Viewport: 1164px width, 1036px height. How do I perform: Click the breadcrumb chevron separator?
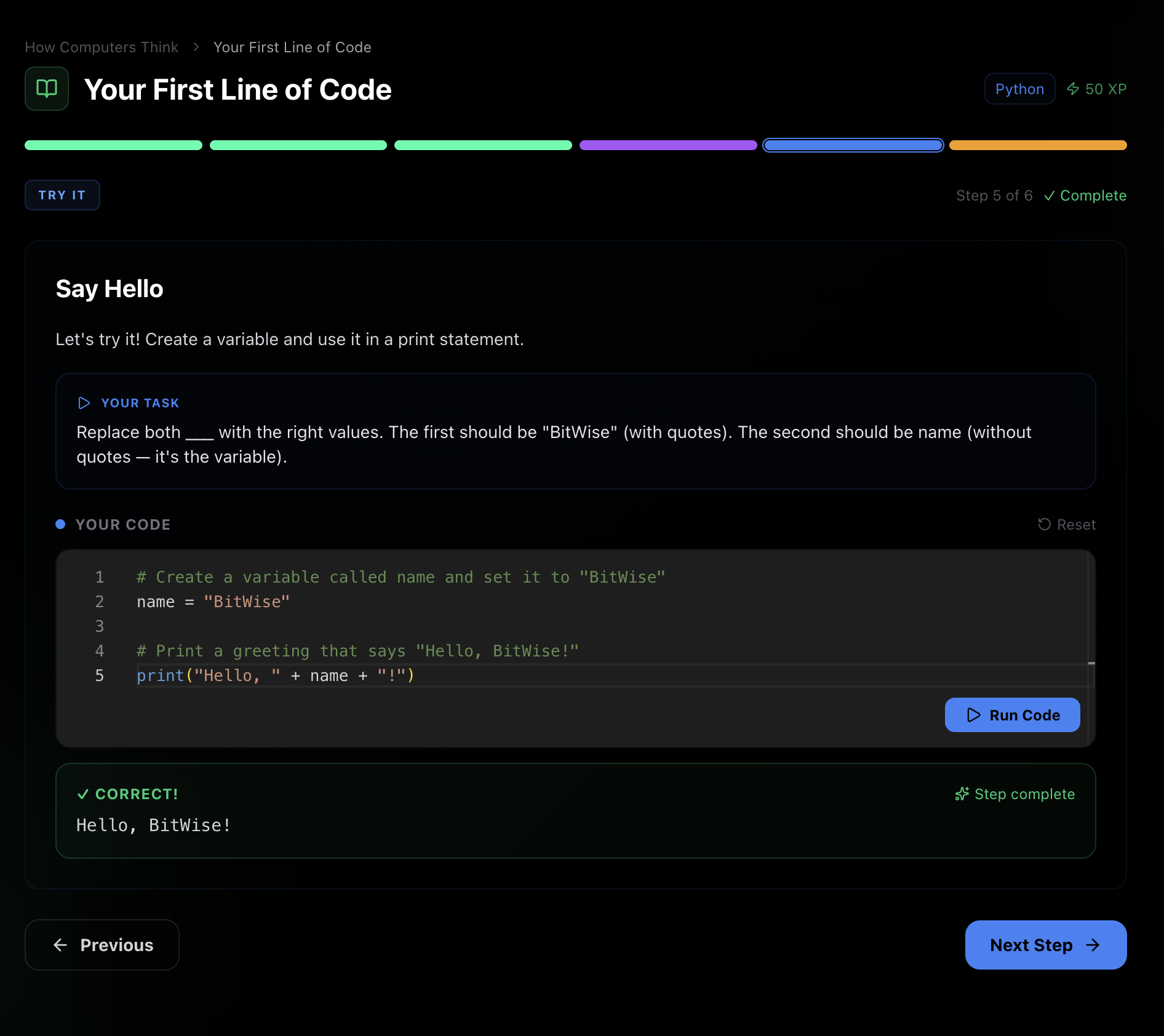[x=196, y=47]
